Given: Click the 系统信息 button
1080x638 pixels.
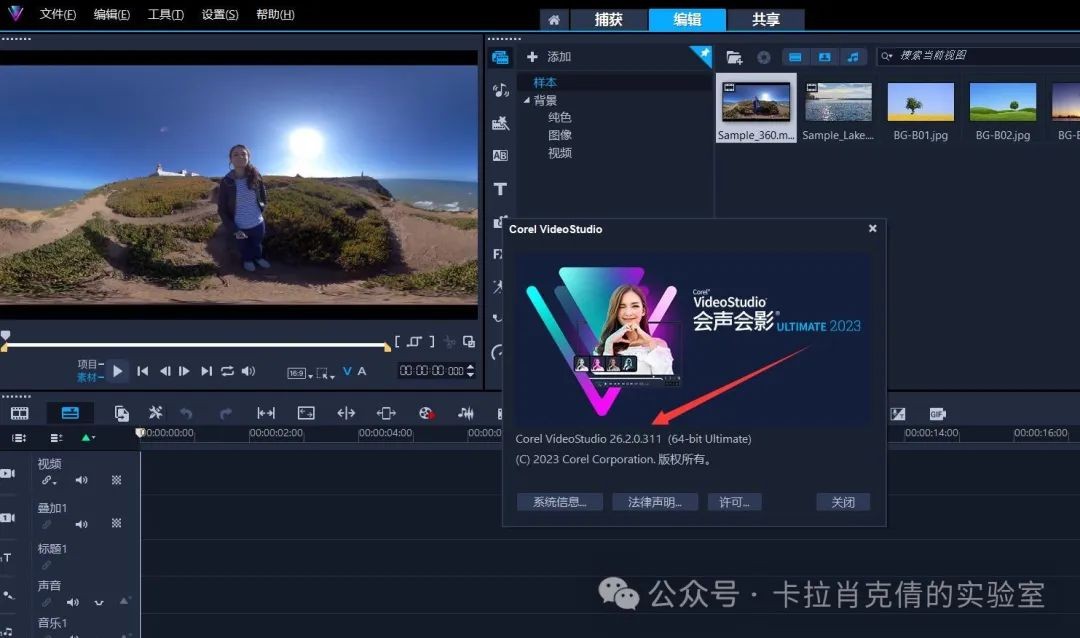Looking at the screenshot, I should click(x=559, y=502).
